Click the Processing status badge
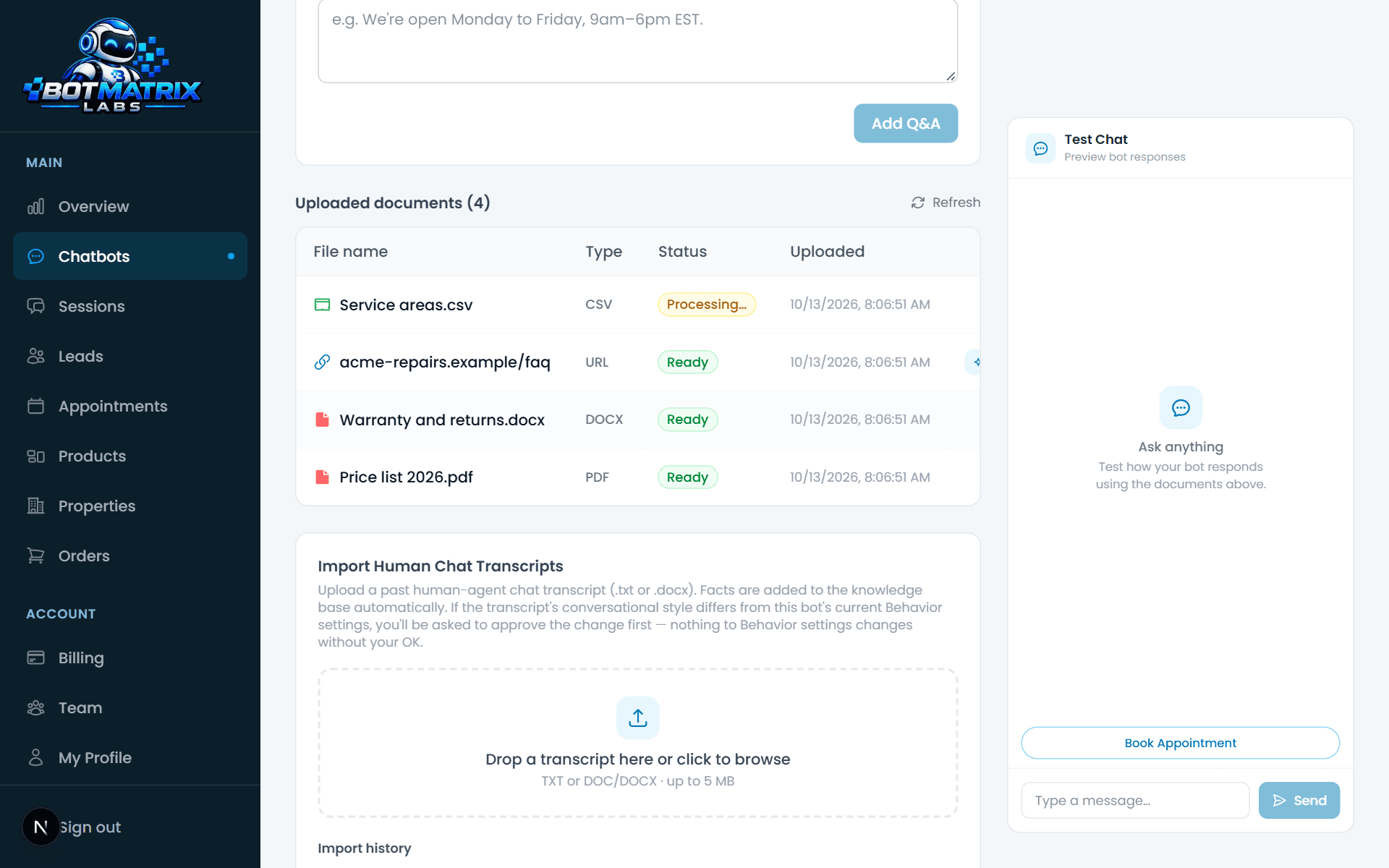The width and height of the screenshot is (1389, 868). [x=706, y=305]
